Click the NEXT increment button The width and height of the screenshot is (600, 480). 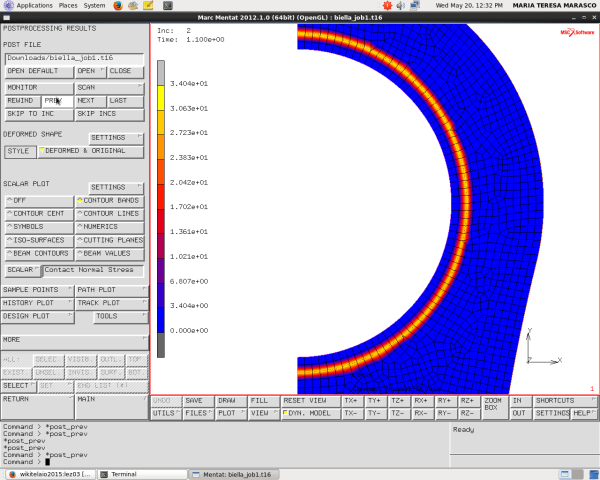[90, 101]
